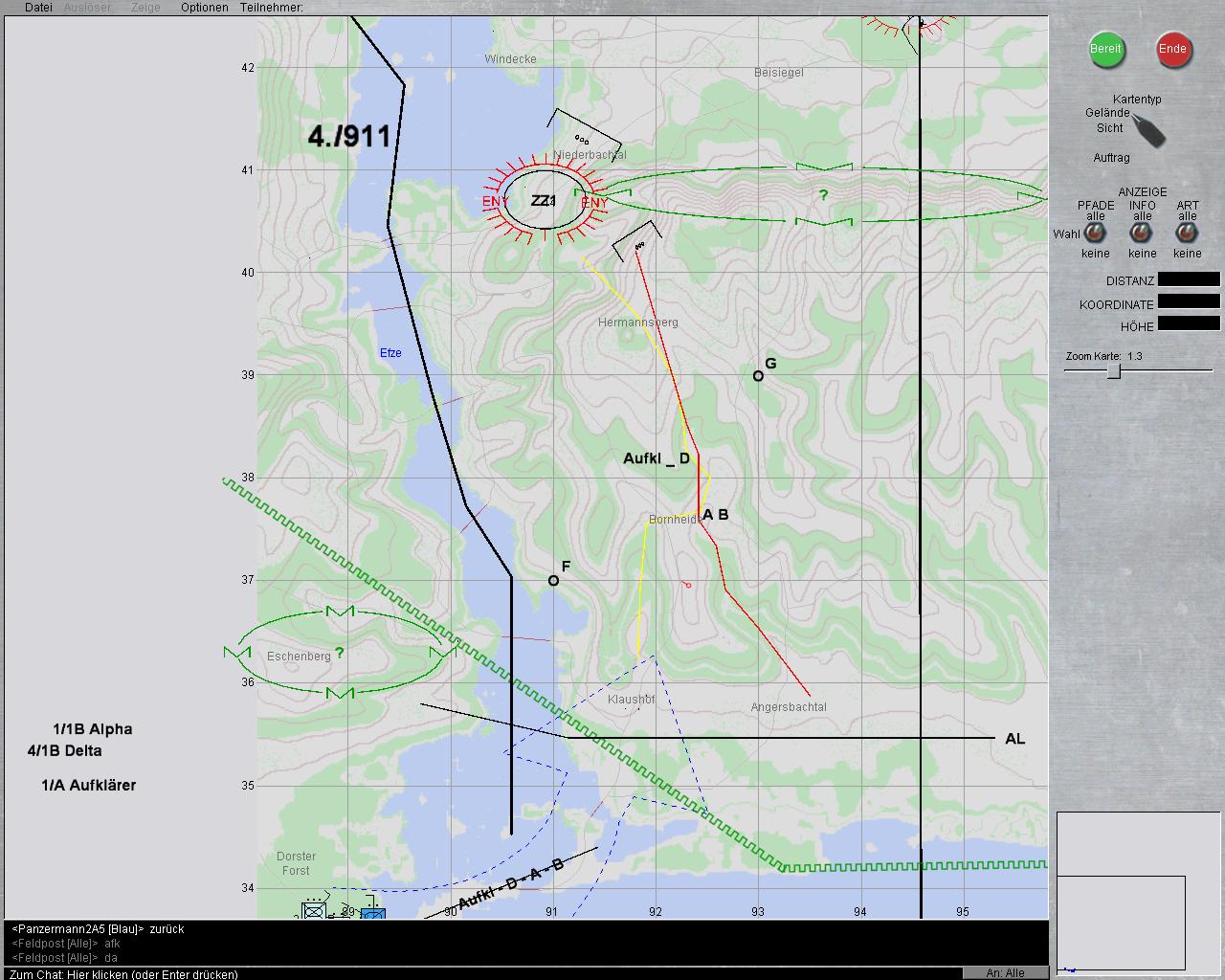Click waypoint circle marker G
Image resolution: width=1225 pixels, height=980 pixels.
click(x=758, y=376)
